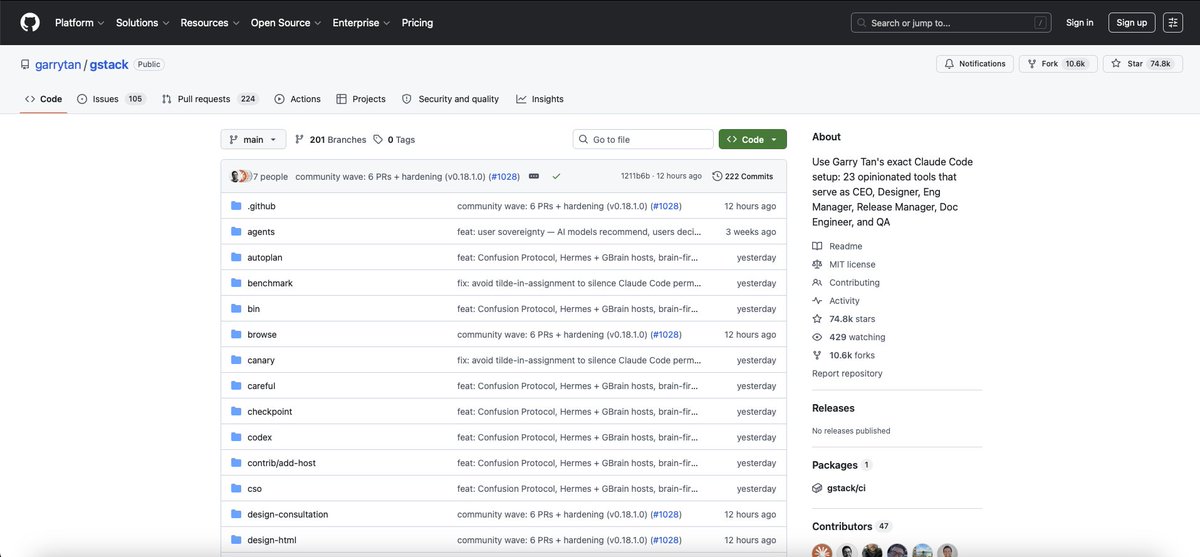
Task: Open the 0 Tags page
Action: [x=394, y=140]
